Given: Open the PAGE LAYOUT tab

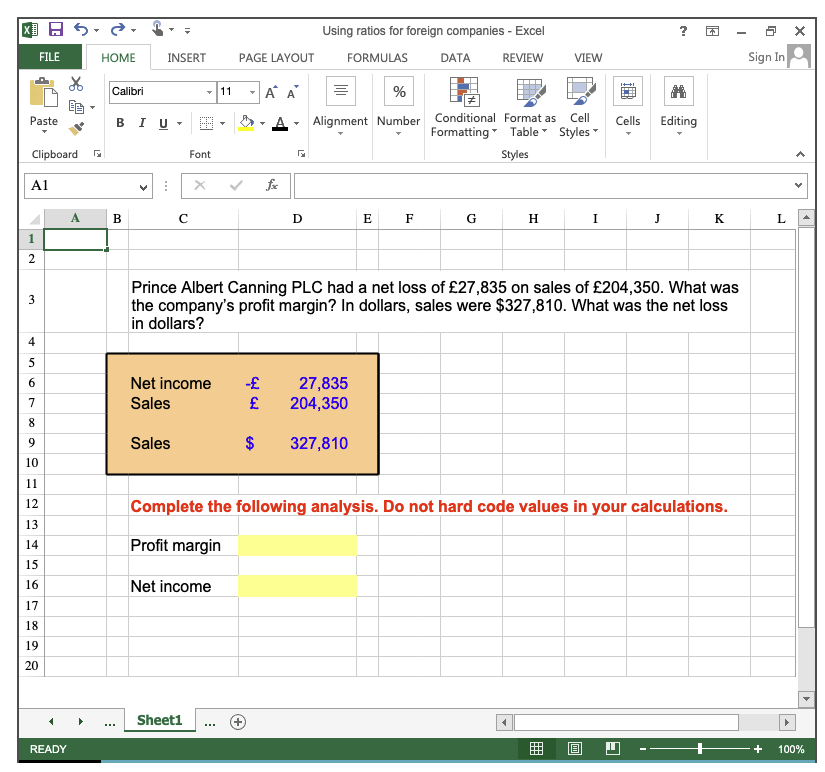Looking at the screenshot, I should pyautogui.click(x=276, y=58).
